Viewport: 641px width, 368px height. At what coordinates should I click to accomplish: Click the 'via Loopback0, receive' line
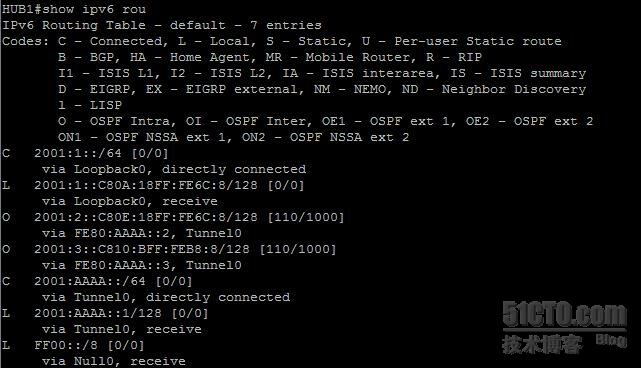[x=130, y=201]
